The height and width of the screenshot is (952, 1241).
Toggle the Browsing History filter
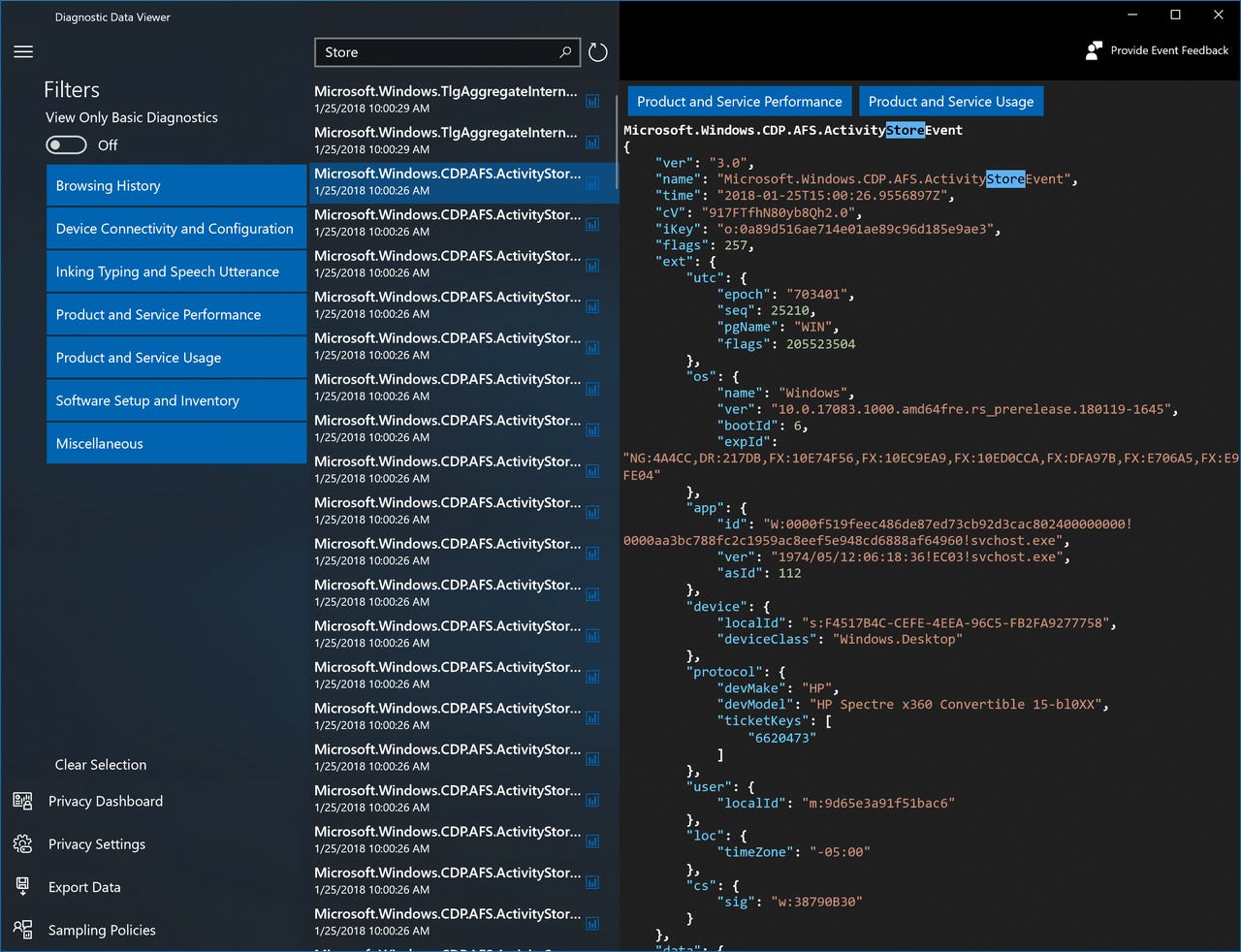175,184
